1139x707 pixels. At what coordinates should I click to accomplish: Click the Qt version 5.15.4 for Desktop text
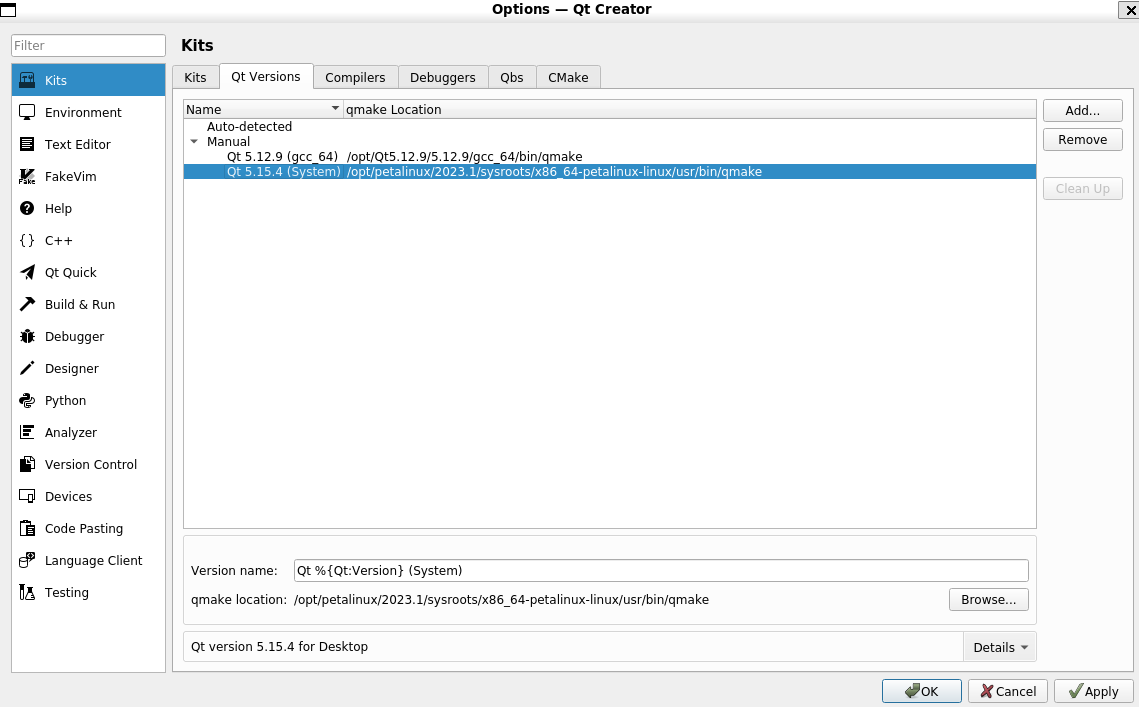tap(280, 646)
